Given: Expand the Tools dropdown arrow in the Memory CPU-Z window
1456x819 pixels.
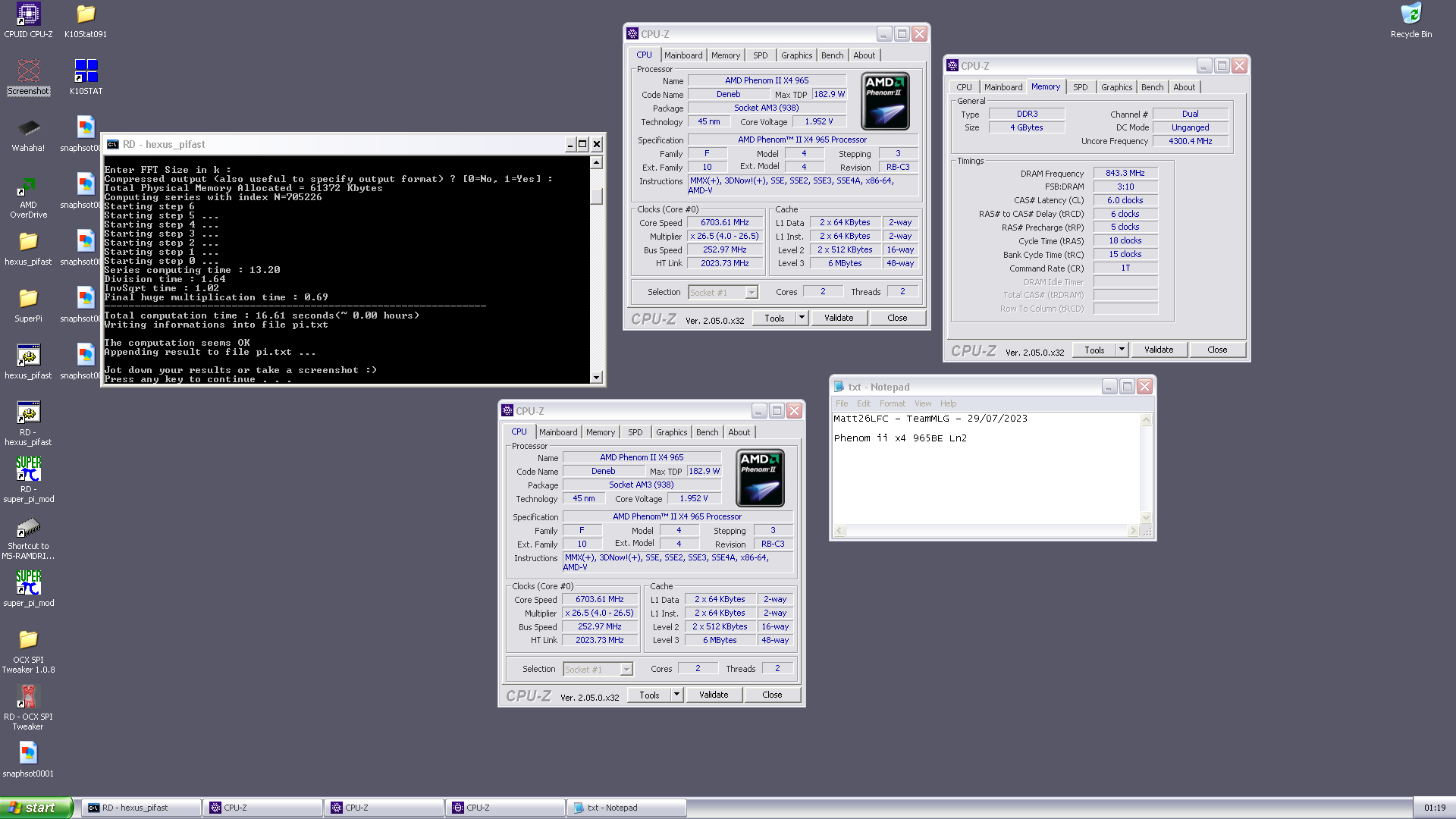Looking at the screenshot, I should pos(1122,350).
